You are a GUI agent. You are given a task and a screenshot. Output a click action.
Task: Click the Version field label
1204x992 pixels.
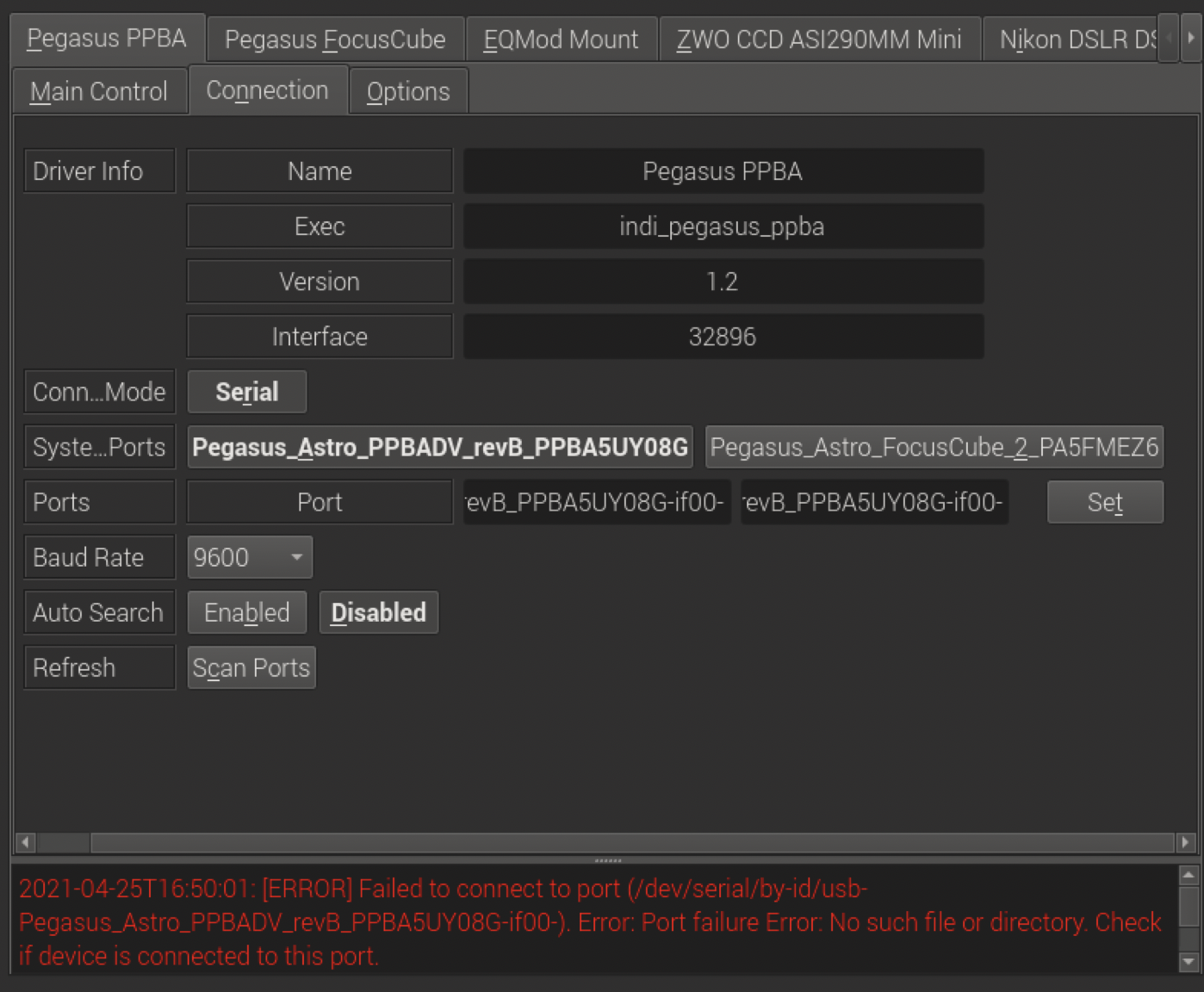[320, 282]
